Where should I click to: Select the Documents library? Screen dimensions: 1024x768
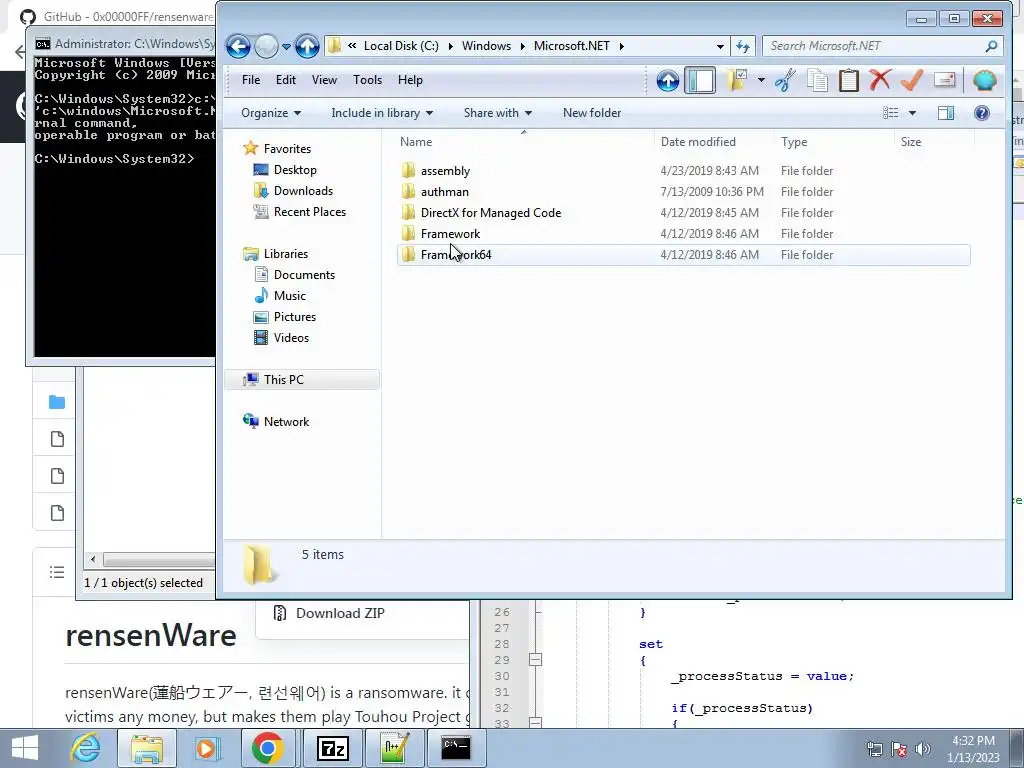304,275
